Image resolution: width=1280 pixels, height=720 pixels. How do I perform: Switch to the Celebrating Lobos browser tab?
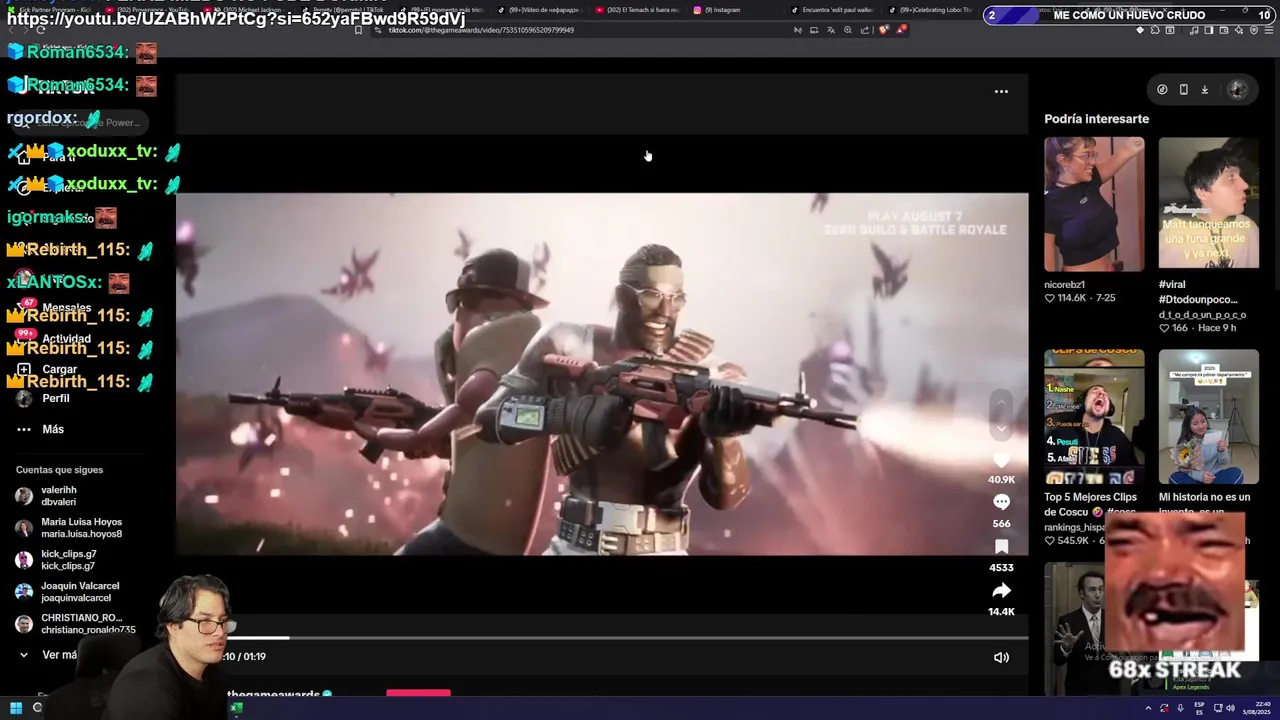coord(930,10)
